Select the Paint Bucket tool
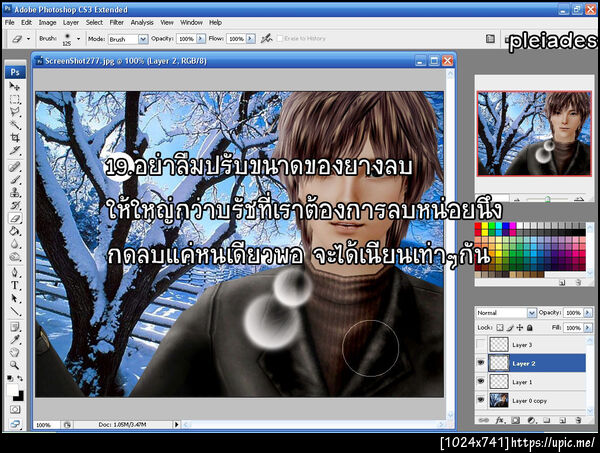 point(15,231)
